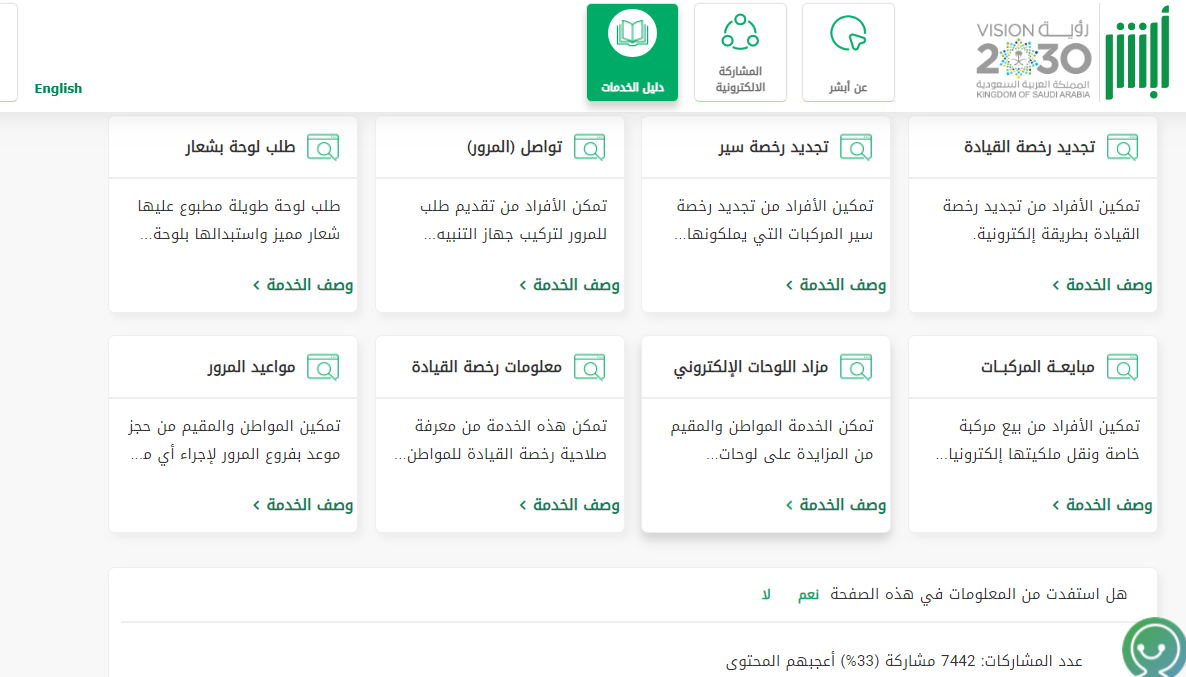The image size is (1186, 677).
Task: Expand وصف الخدمة for تجديد رخصة القيادة
Action: pos(1102,285)
